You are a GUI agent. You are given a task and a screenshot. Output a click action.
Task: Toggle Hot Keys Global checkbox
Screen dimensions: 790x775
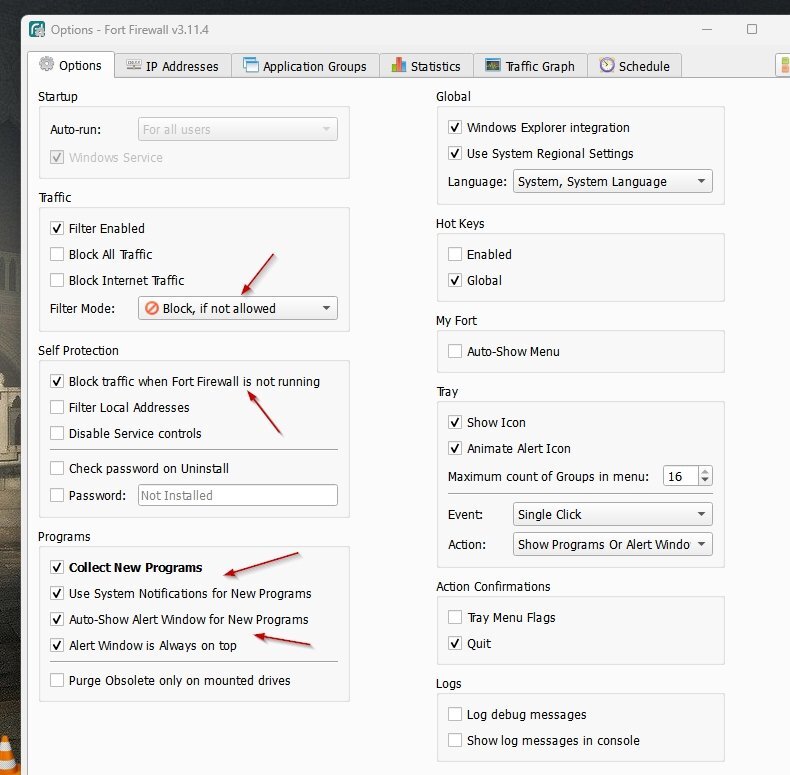tap(455, 280)
